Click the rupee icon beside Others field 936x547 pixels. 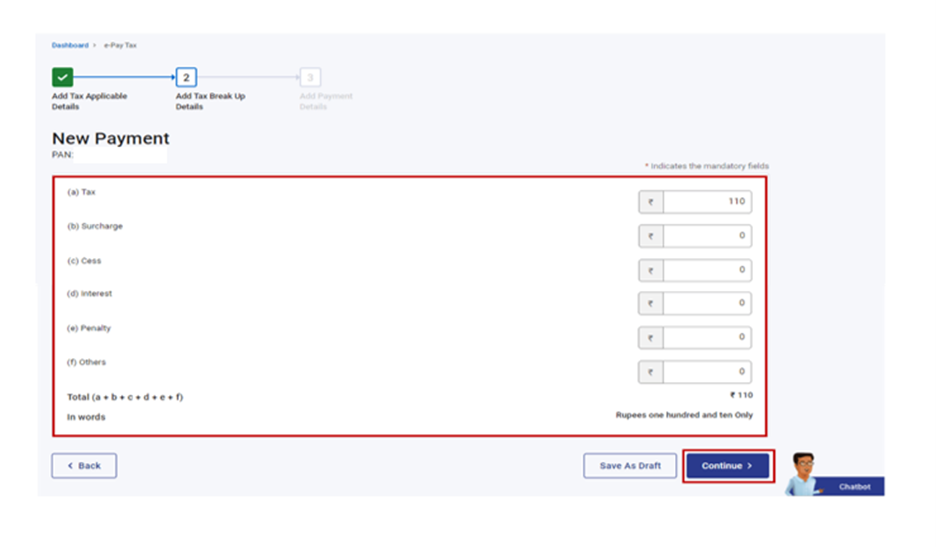pos(651,372)
